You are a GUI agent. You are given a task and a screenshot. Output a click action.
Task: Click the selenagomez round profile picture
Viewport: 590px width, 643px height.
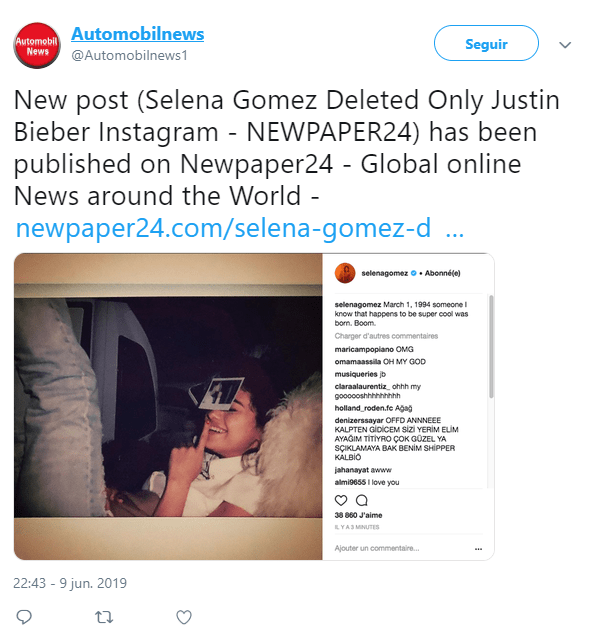click(x=345, y=273)
